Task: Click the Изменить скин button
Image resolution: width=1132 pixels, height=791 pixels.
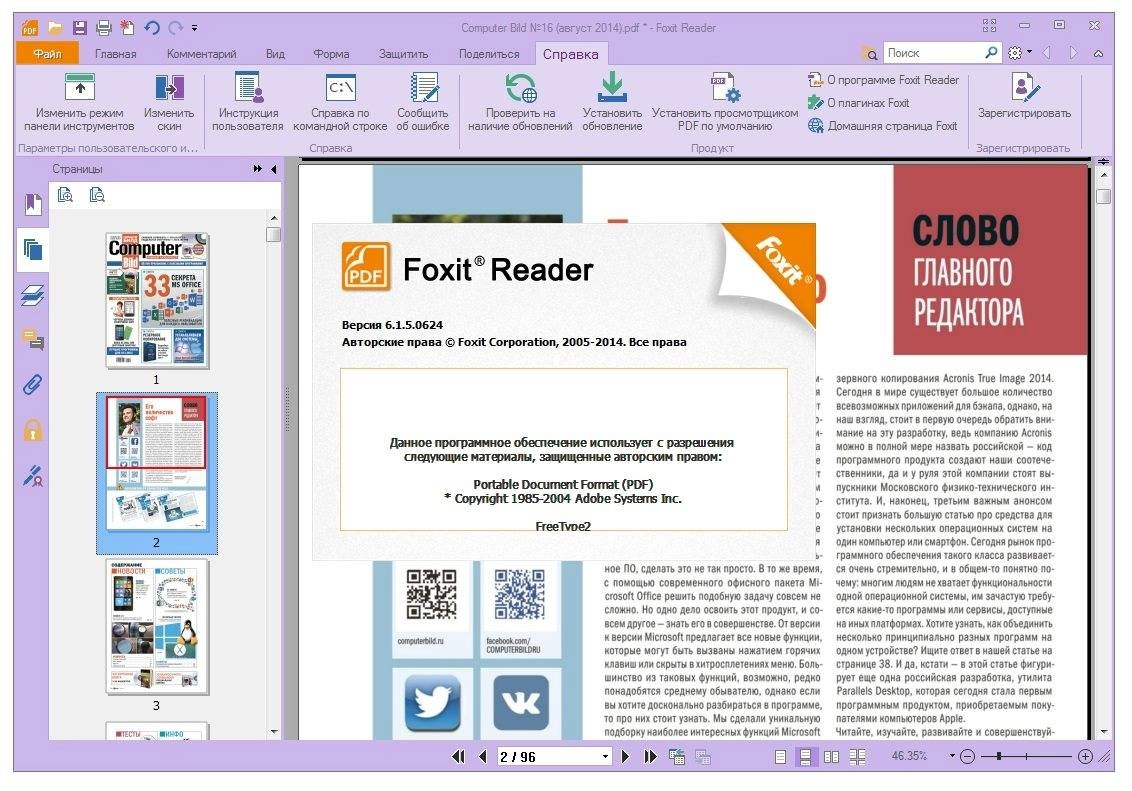Action: (169, 102)
